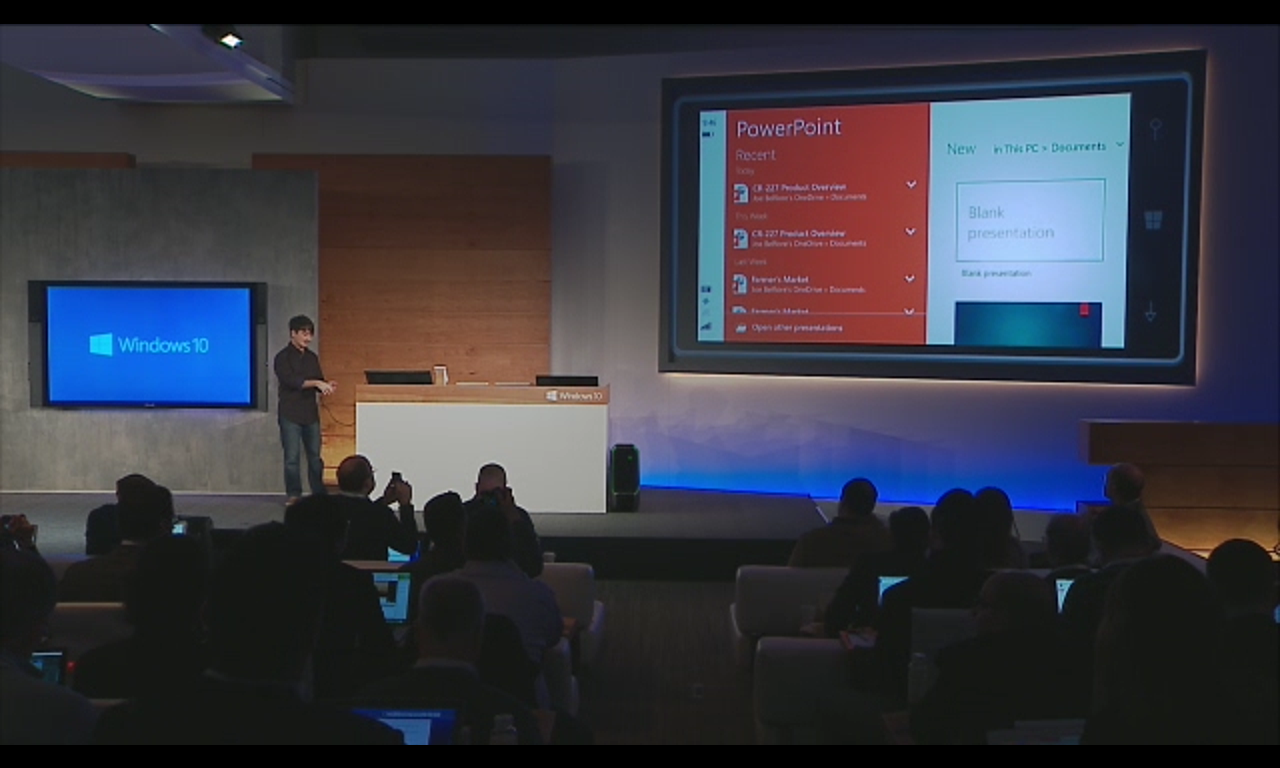Expand the first CB-227 Product Overview chevron
1280x768 pixels.
[911, 184]
